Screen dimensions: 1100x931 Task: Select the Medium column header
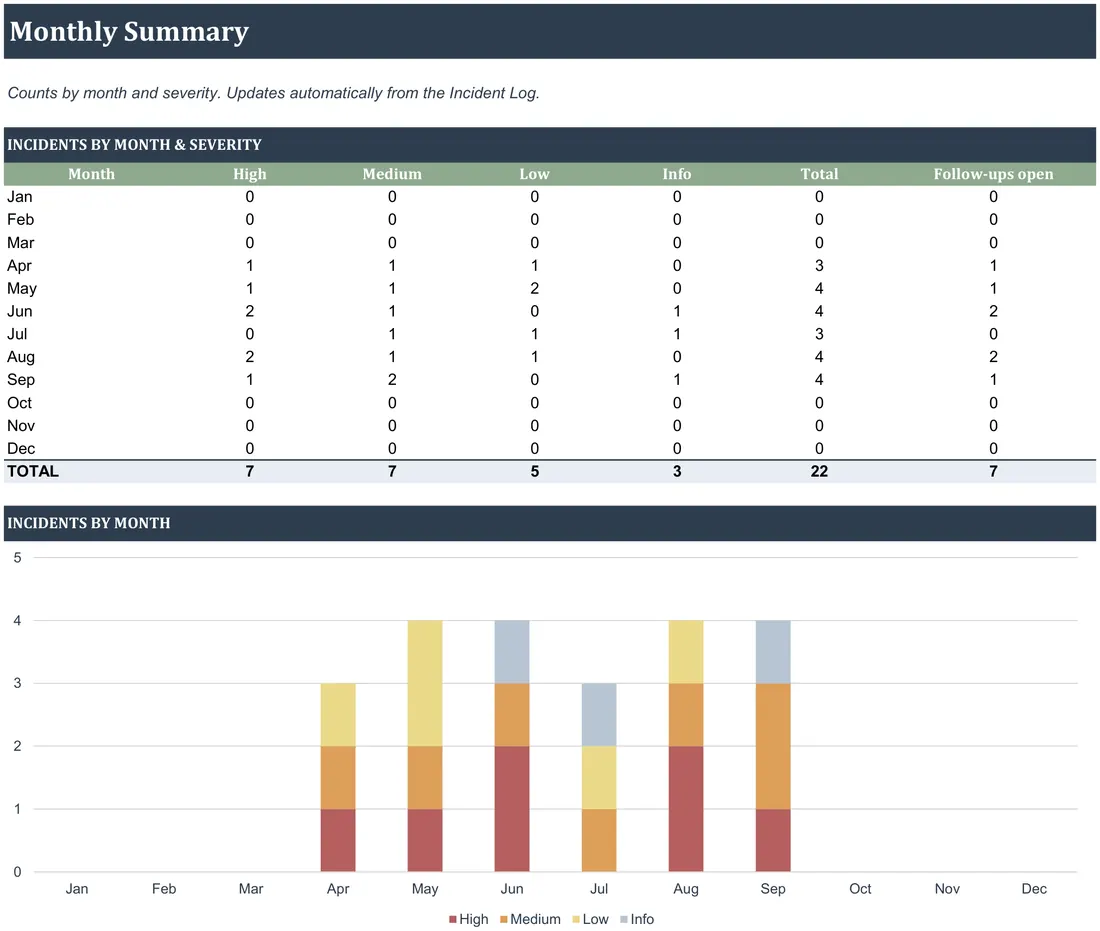[392, 174]
